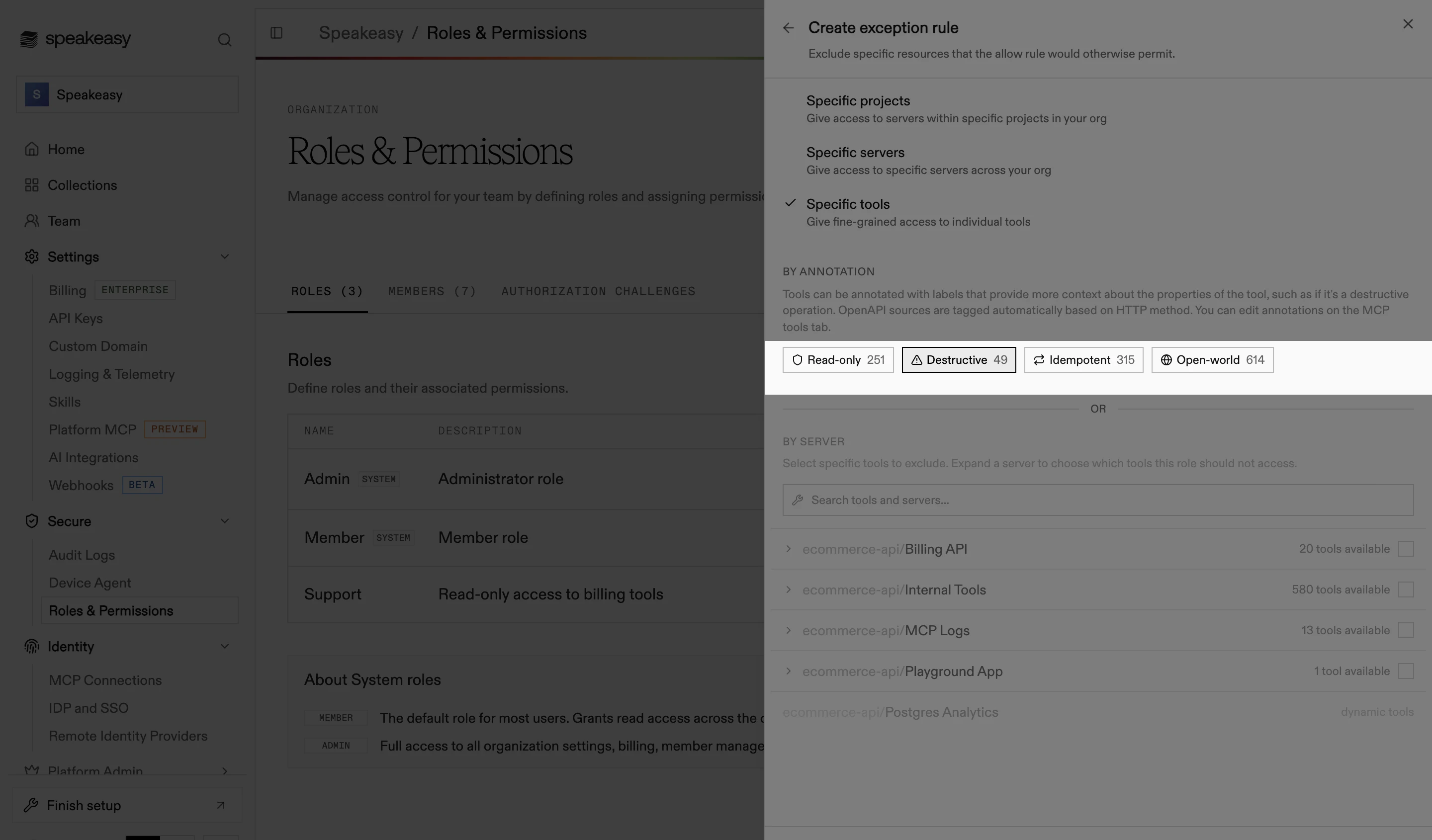Check the Internal Tools server checkbox
1432x840 pixels.
pyautogui.click(x=1406, y=589)
